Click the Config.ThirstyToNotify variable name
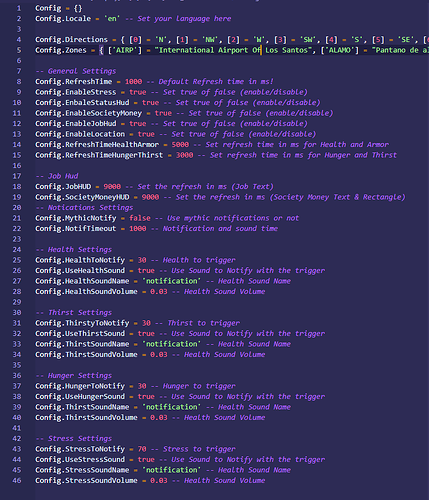The image size is (429, 500). 82,323
